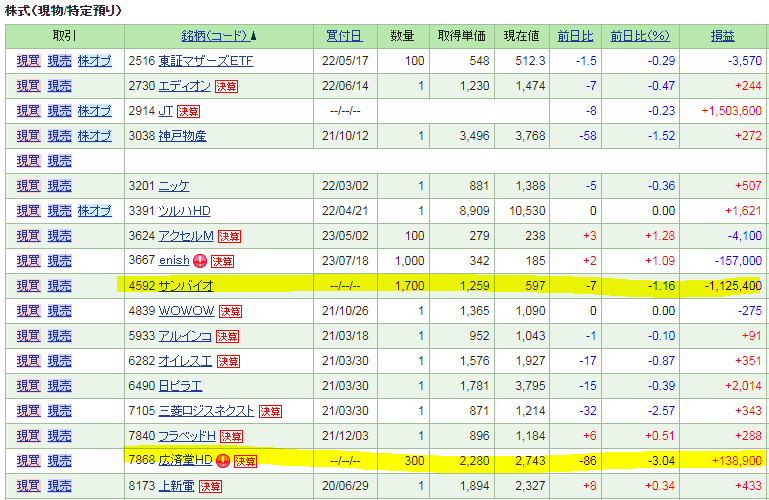Open the 日ピラ工 stock link
Image resolution: width=769 pixels, height=500 pixels.
[x=180, y=386]
